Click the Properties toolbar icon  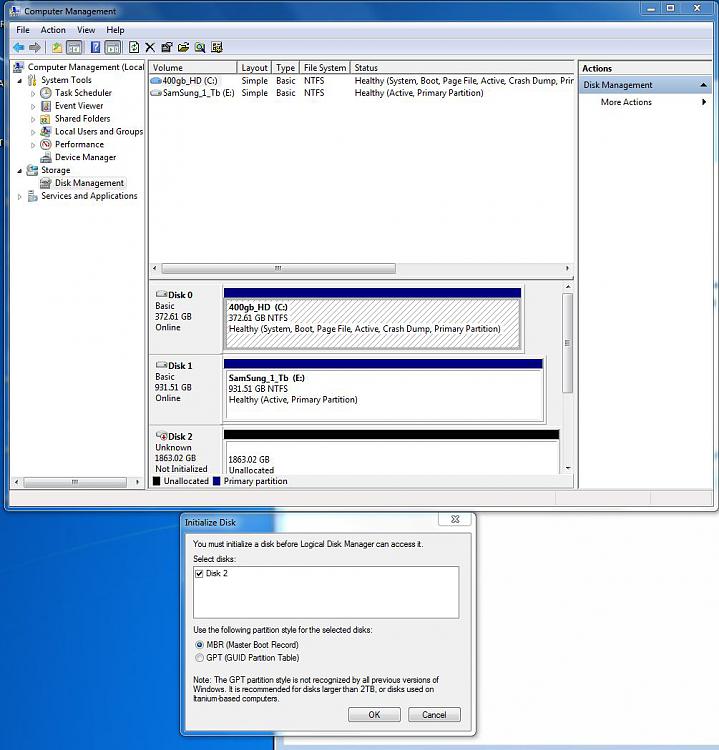tap(166, 47)
